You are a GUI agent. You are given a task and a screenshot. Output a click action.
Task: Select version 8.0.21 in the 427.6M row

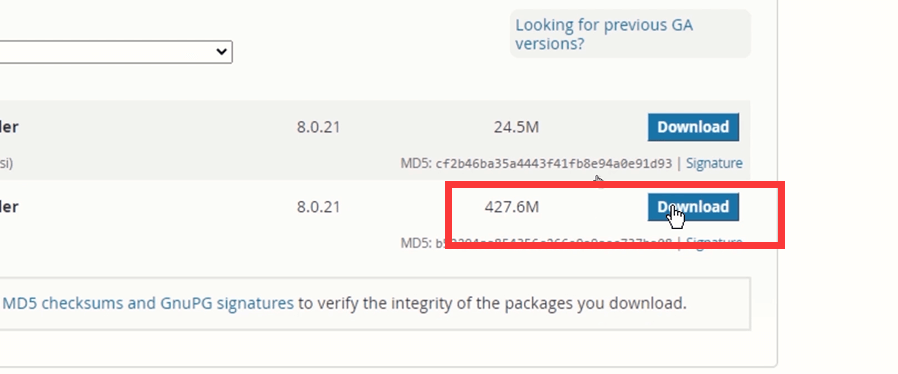pyautogui.click(x=318, y=207)
